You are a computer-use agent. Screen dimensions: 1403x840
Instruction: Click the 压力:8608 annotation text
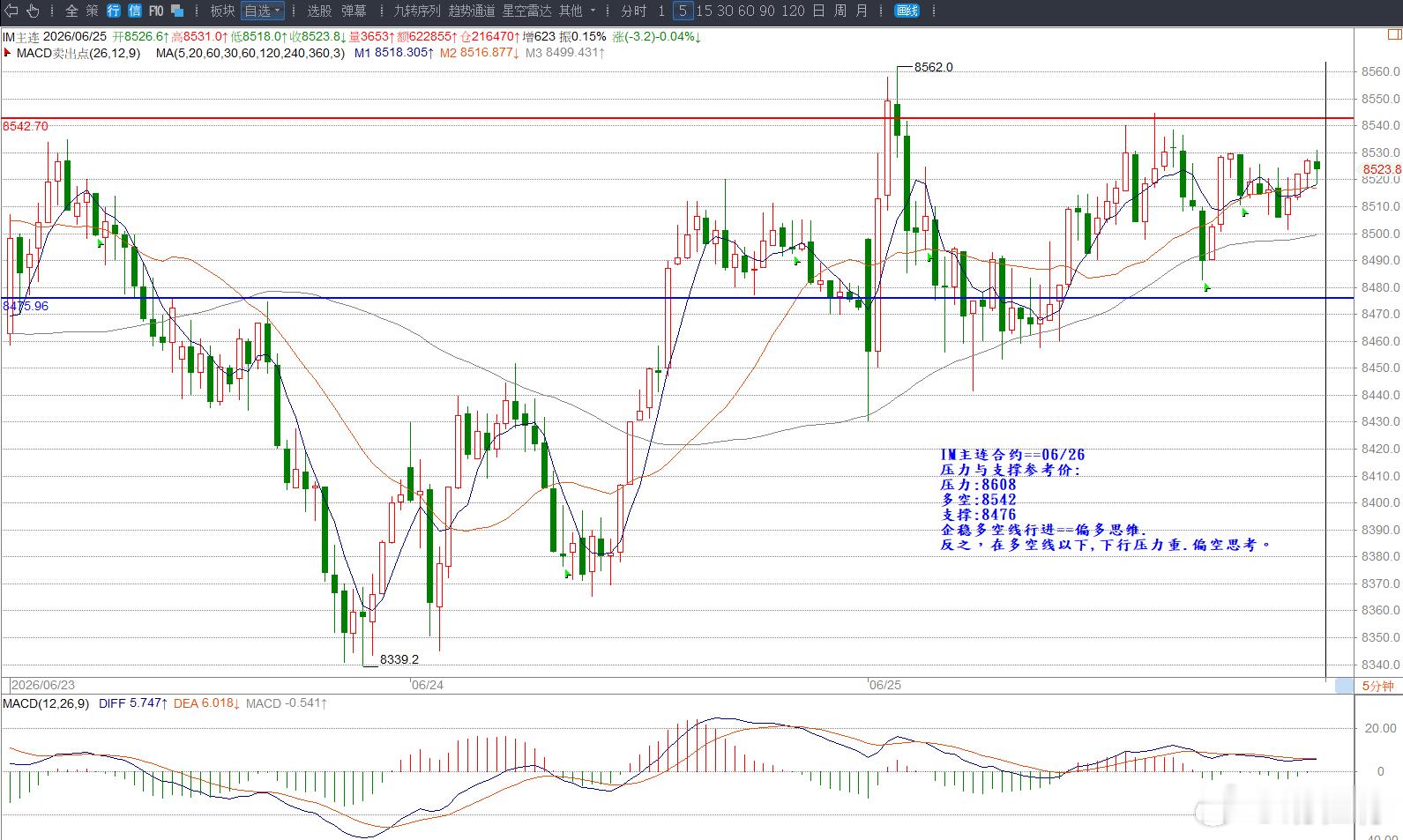coord(978,485)
